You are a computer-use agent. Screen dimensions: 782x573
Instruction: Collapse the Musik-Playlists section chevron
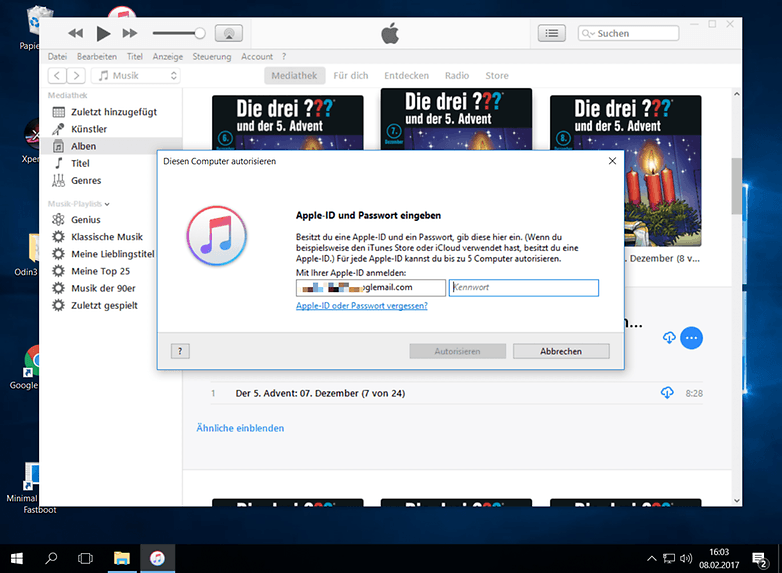coord(107,204)
